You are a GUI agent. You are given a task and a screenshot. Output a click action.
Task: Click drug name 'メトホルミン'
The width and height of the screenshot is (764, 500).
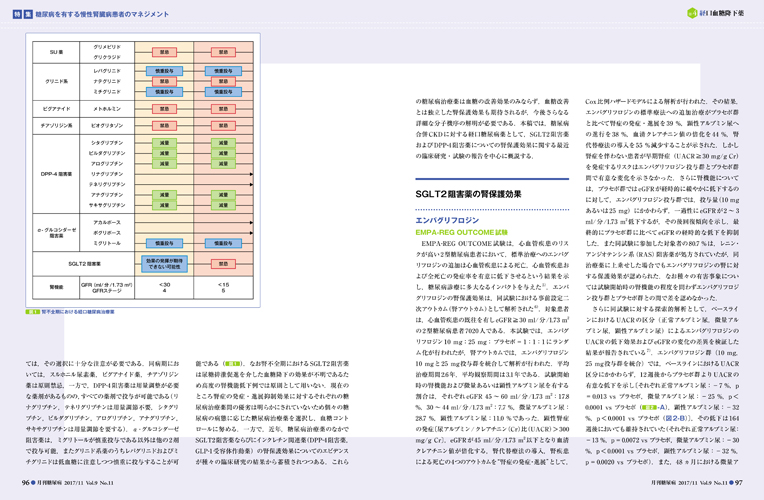(107, 109)
